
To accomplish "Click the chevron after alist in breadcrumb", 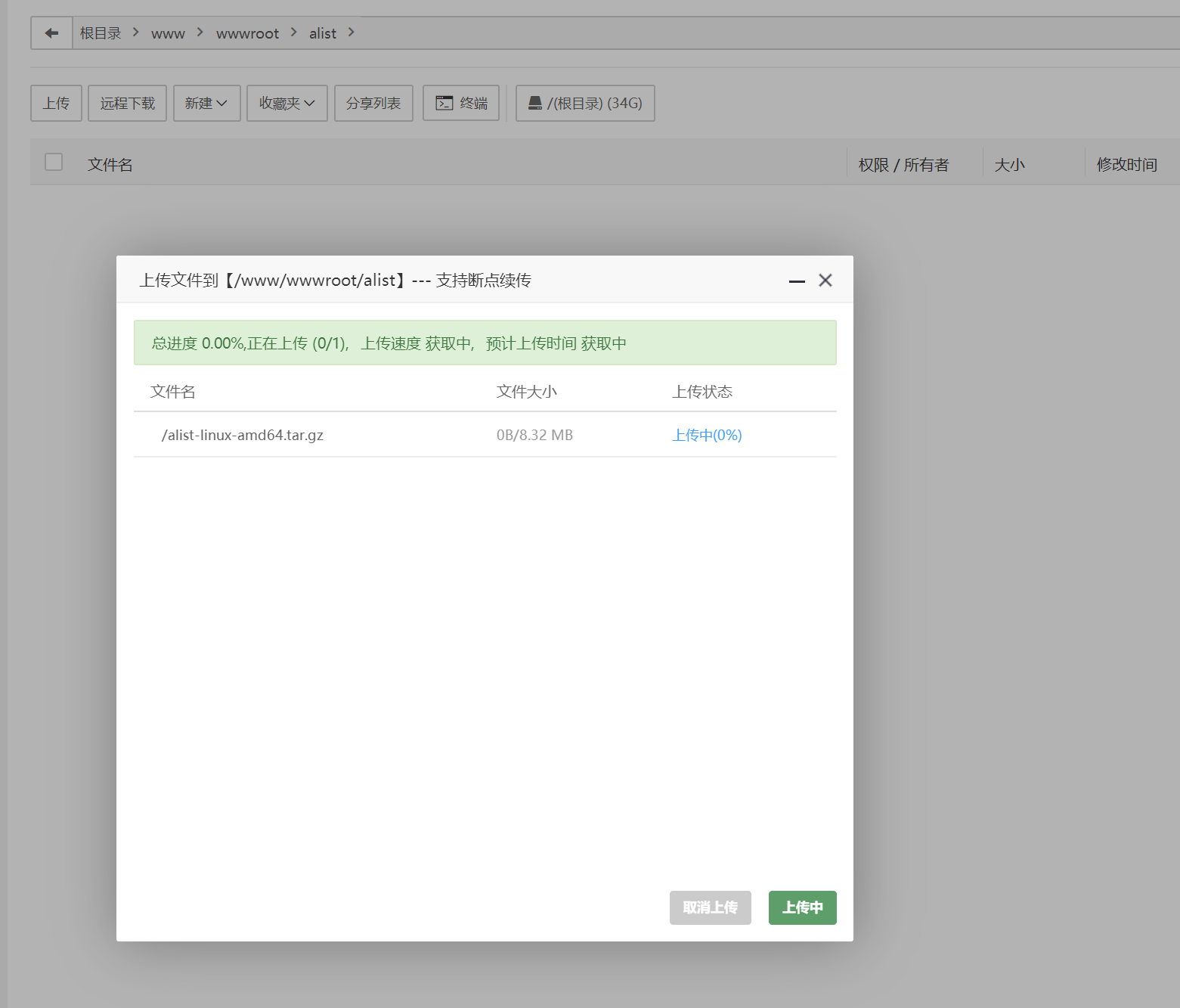I will coord(352,33).
